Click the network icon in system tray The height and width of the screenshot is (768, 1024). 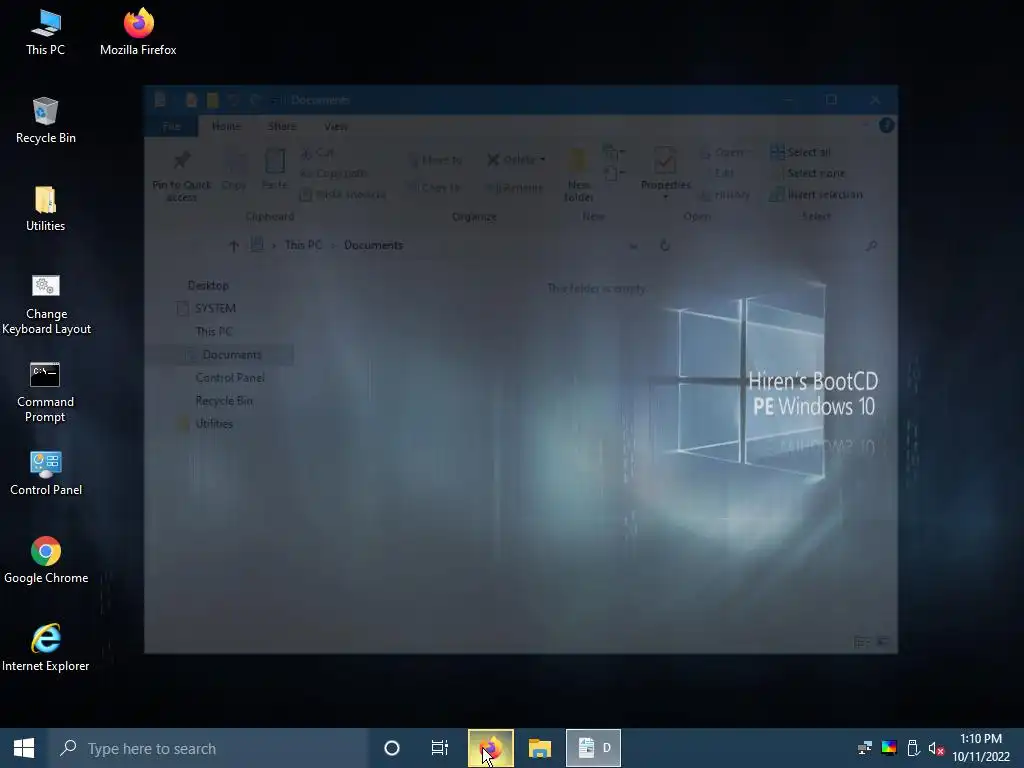[x=865, y=748]
